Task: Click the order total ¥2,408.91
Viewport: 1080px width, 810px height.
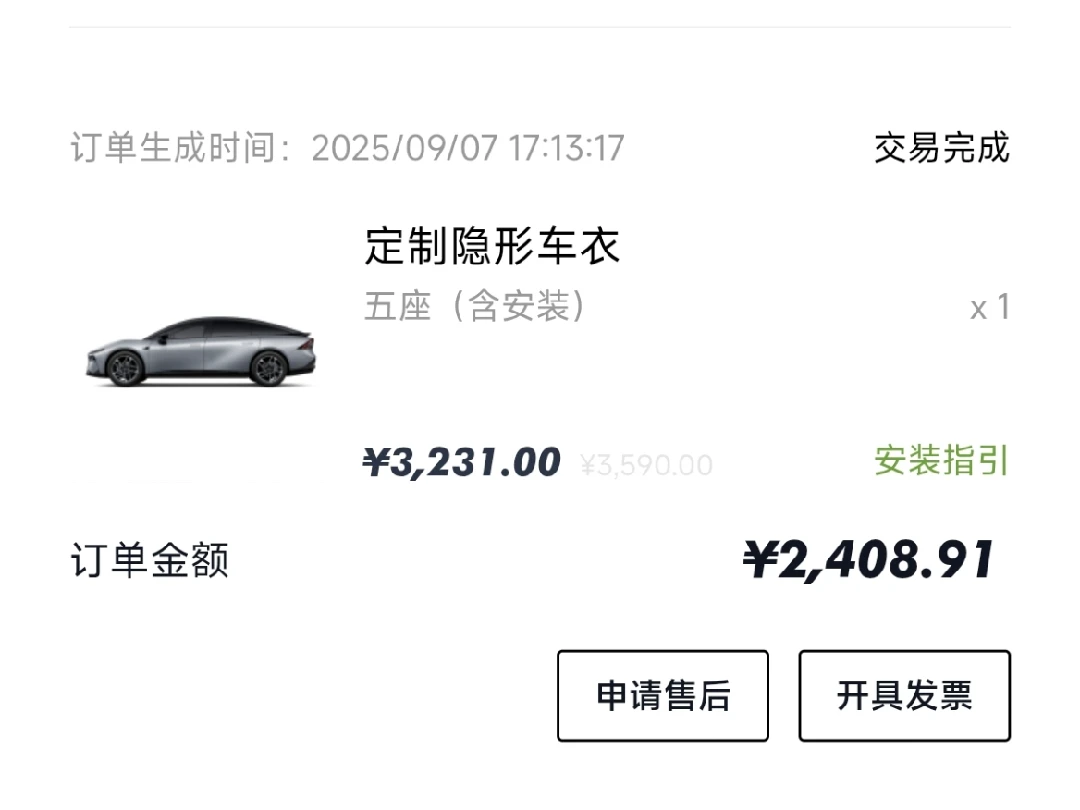Action: [868, 560]
